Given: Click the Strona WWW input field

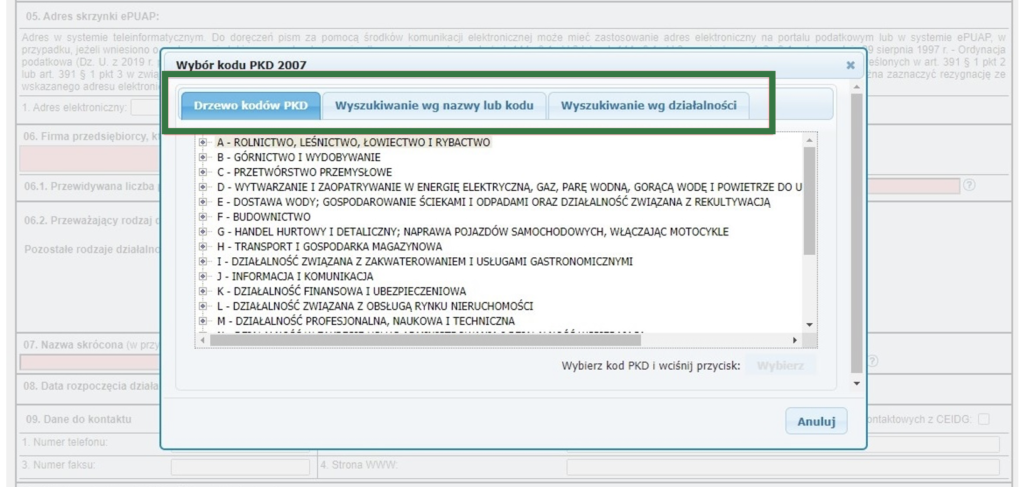Looking at the screenshot, I should [783, 467].
